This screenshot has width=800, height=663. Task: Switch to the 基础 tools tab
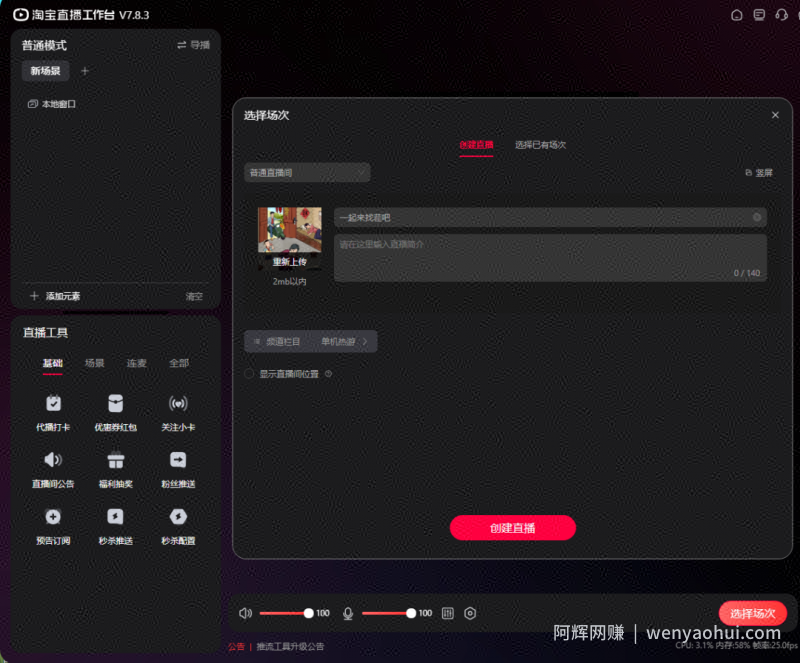pyautogui.click(x=53, y=363)
